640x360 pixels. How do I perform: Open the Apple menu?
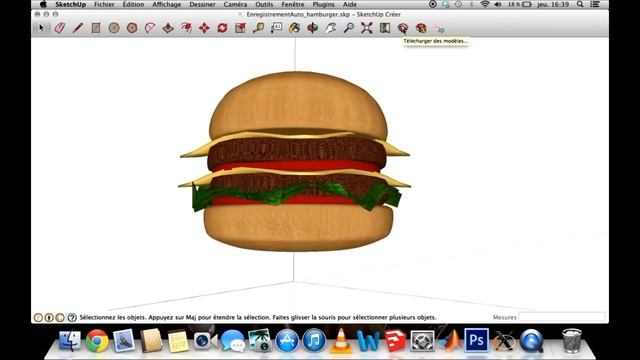point(43,4)
